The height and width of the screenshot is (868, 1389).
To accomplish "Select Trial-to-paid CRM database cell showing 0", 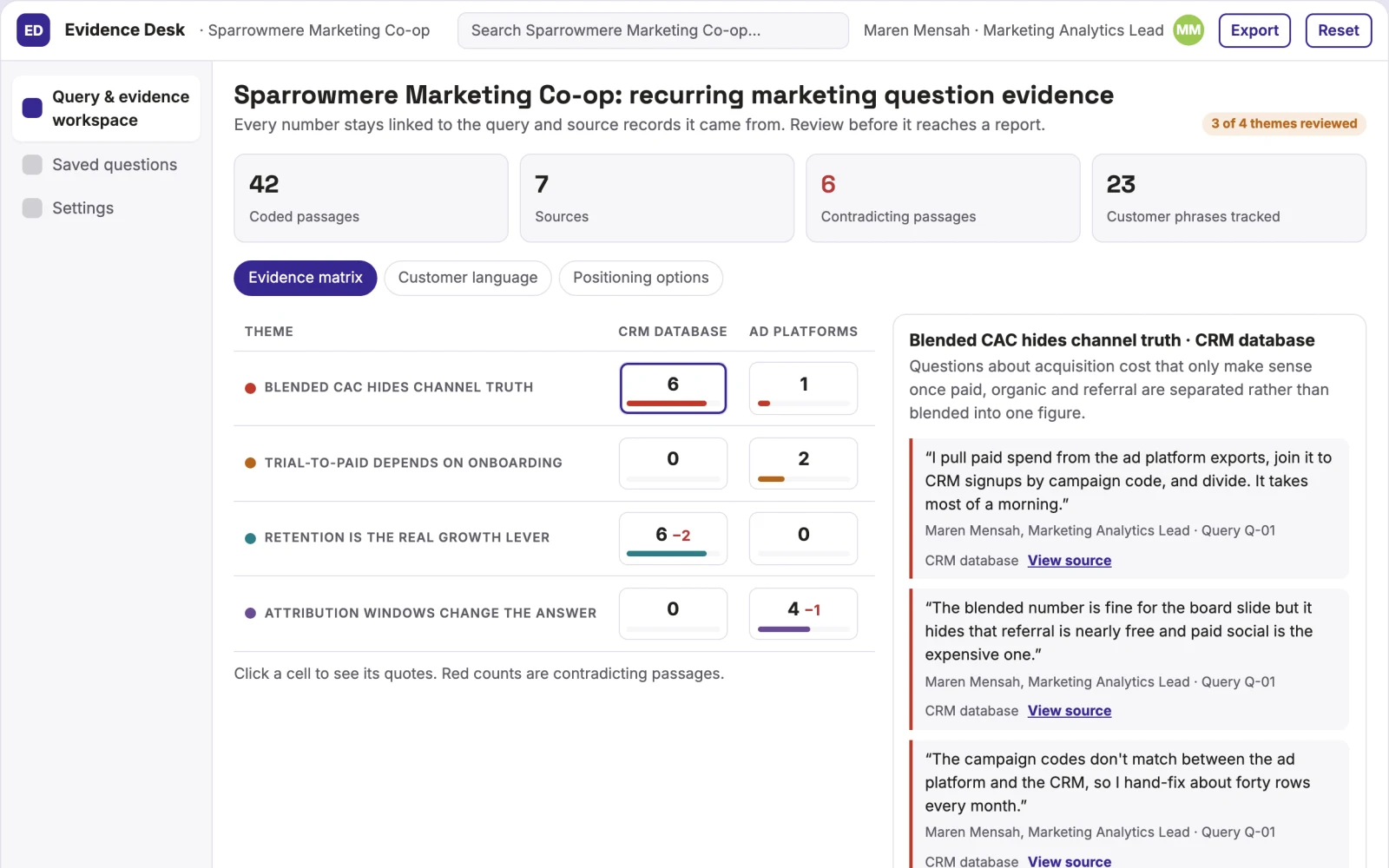I will [x=673, y=463].
